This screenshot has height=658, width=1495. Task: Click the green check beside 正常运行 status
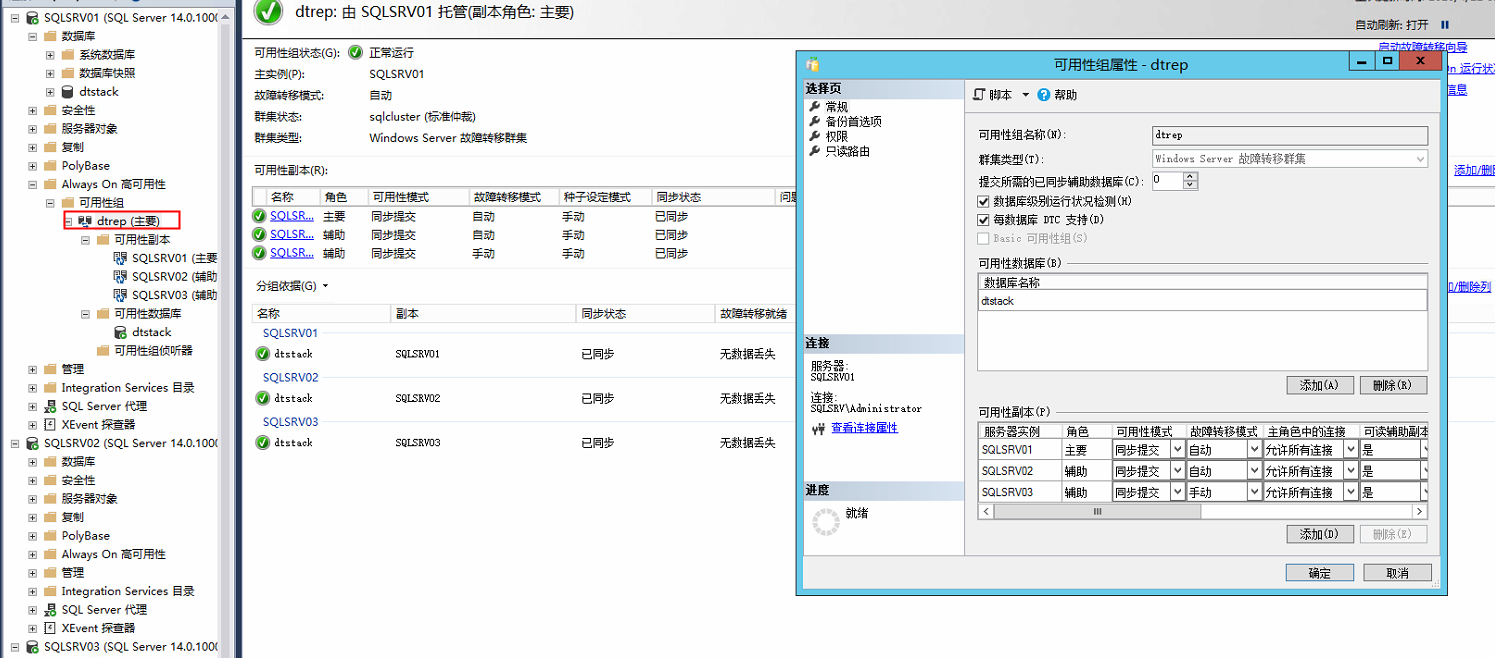pos(356,52)
